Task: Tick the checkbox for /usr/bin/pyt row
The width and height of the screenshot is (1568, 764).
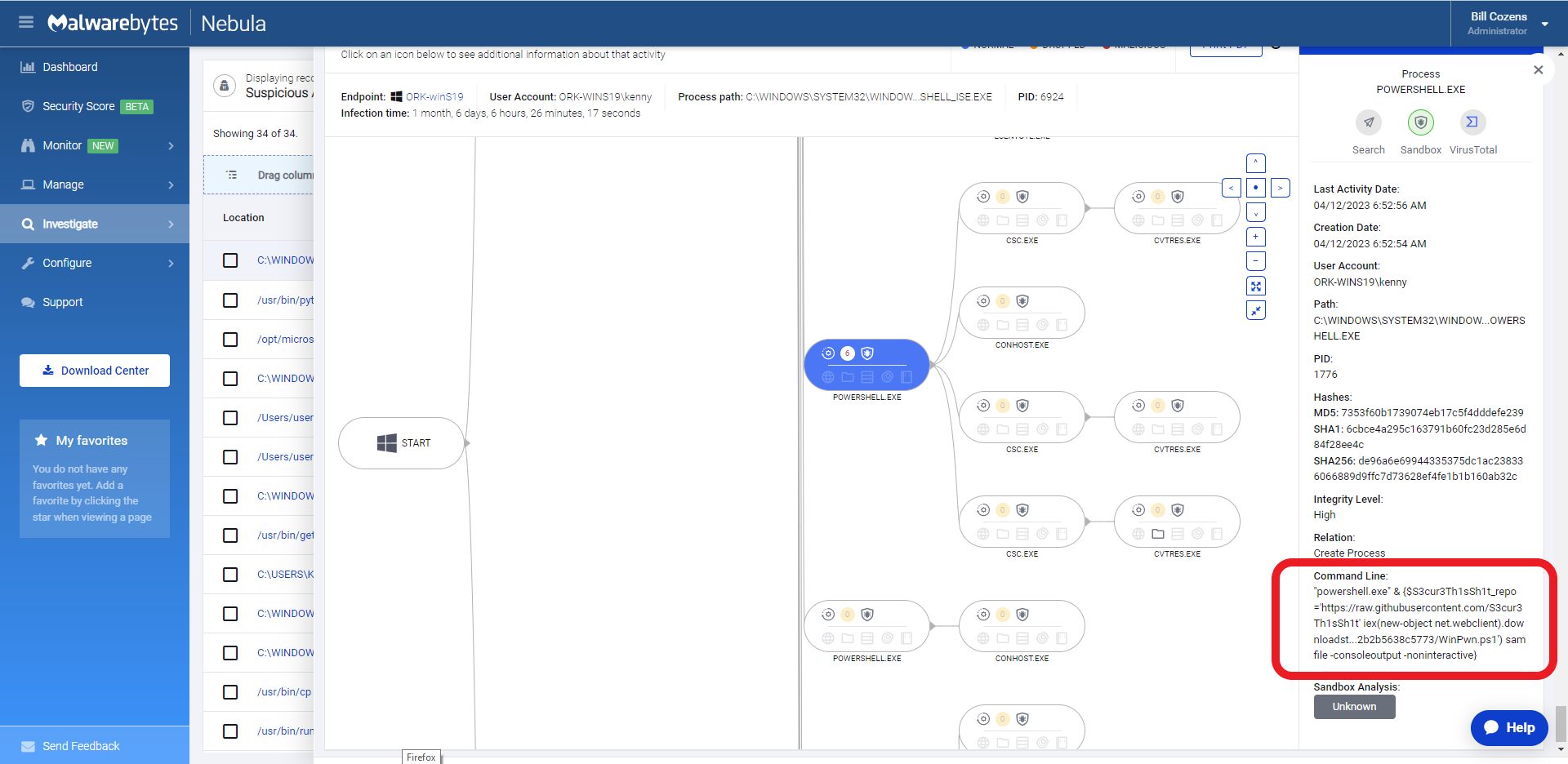Action: pyautogui.click(x=230, y=300)
